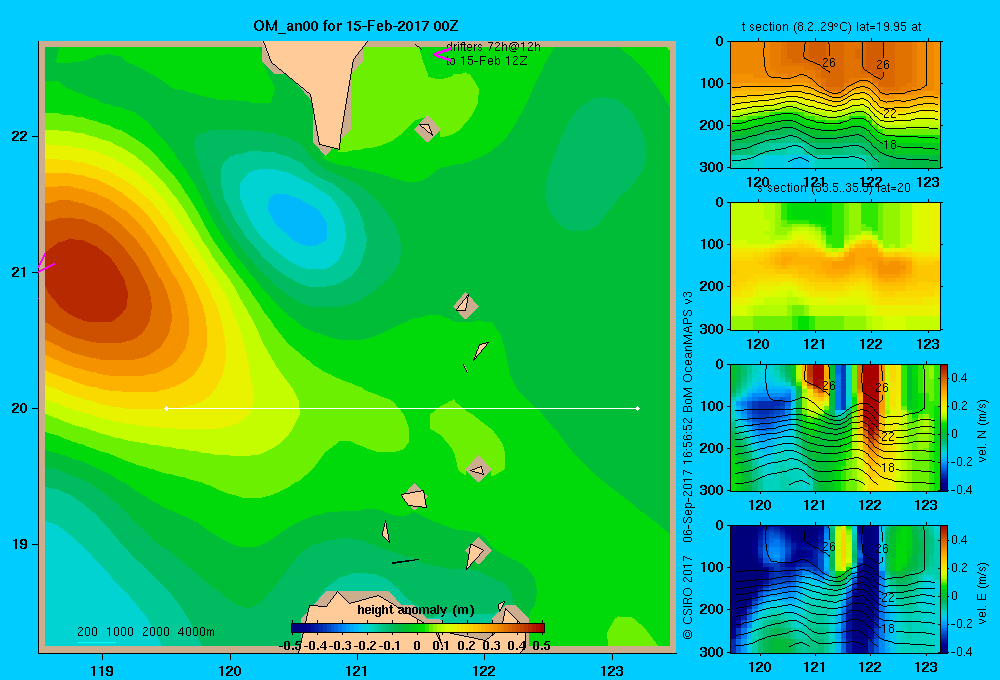1000x680 pixels.
Task: Click the dark red high anomaly core on the map
Action: (86, 281)
